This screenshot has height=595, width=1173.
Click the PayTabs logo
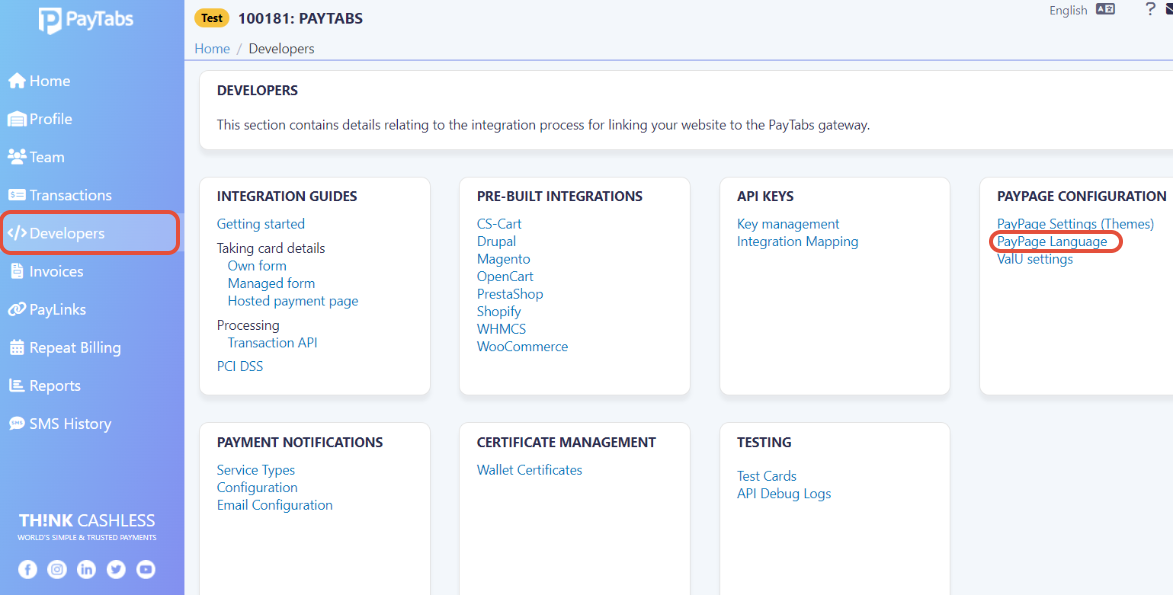86,20
